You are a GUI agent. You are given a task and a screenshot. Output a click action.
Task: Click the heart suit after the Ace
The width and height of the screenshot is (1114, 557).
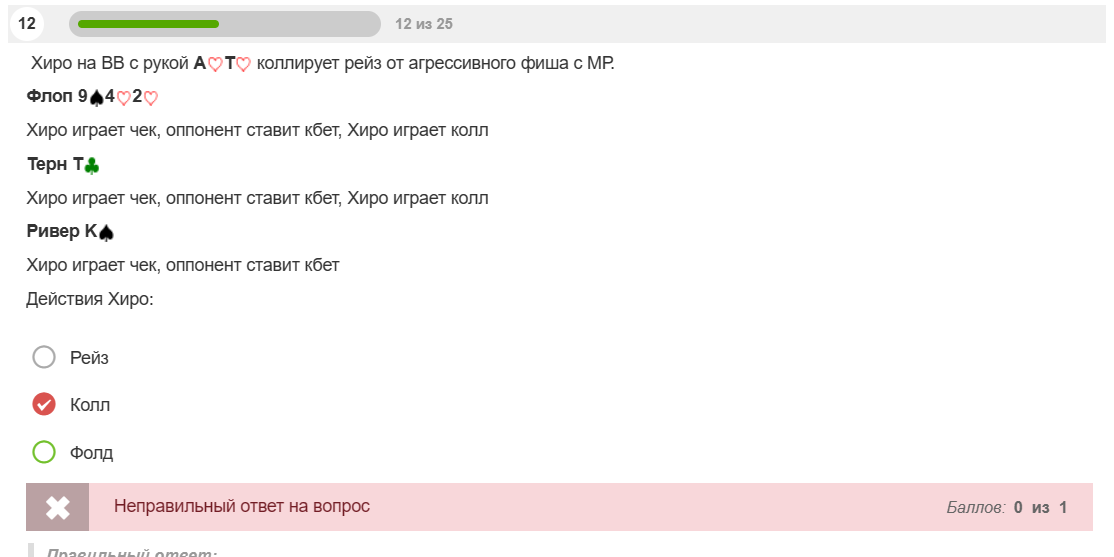215,65
